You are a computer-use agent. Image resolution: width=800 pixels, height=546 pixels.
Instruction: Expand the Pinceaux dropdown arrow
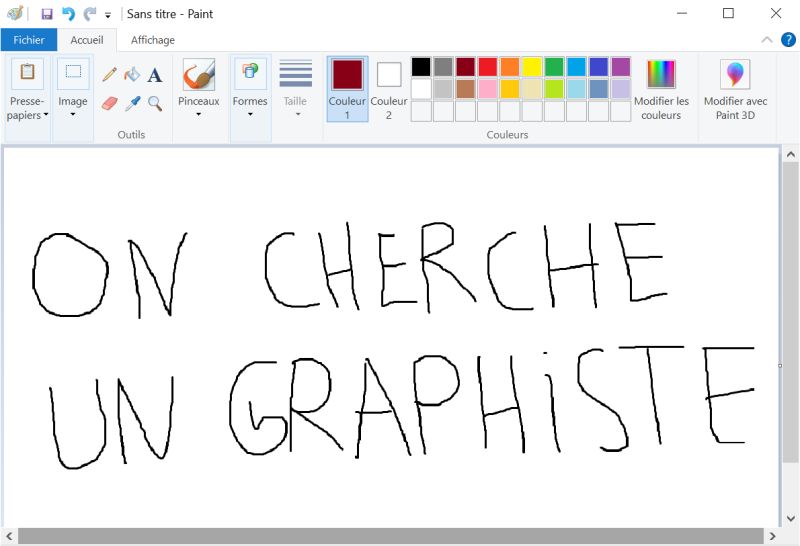[198, 114]
